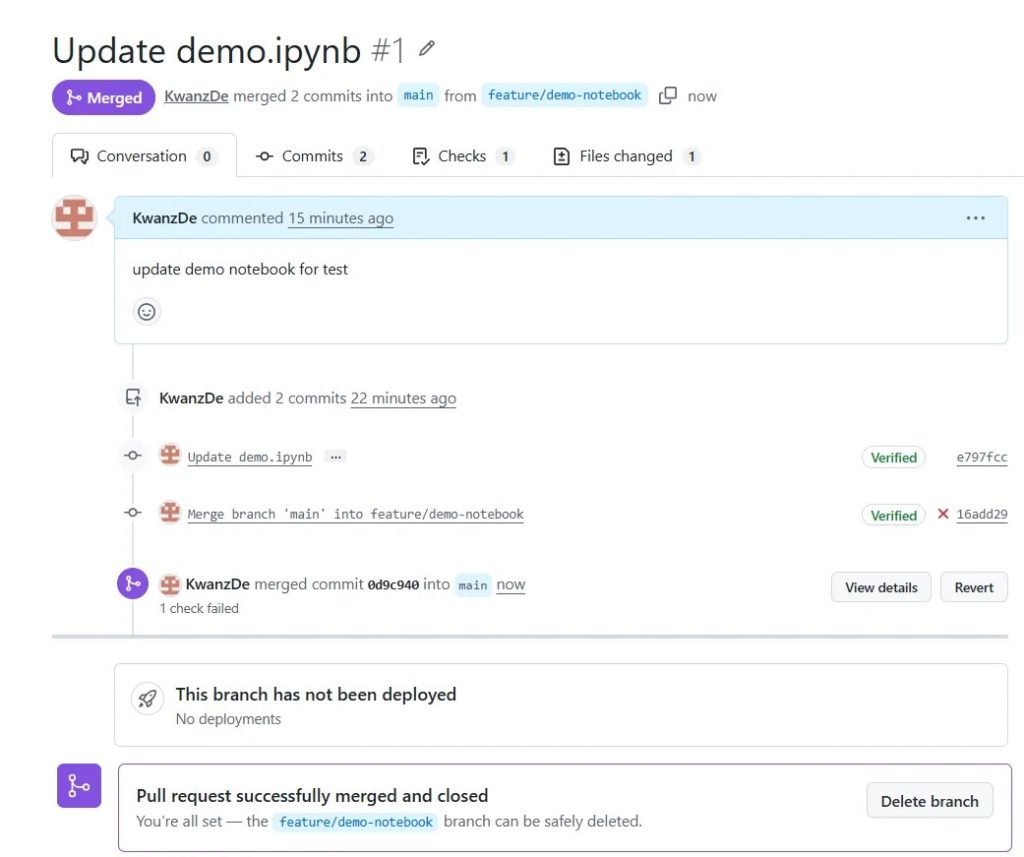This screenshot has width=1024, height=857.
Task: Open the comment options three-dot menu
Action: click(x=975, y=218)
